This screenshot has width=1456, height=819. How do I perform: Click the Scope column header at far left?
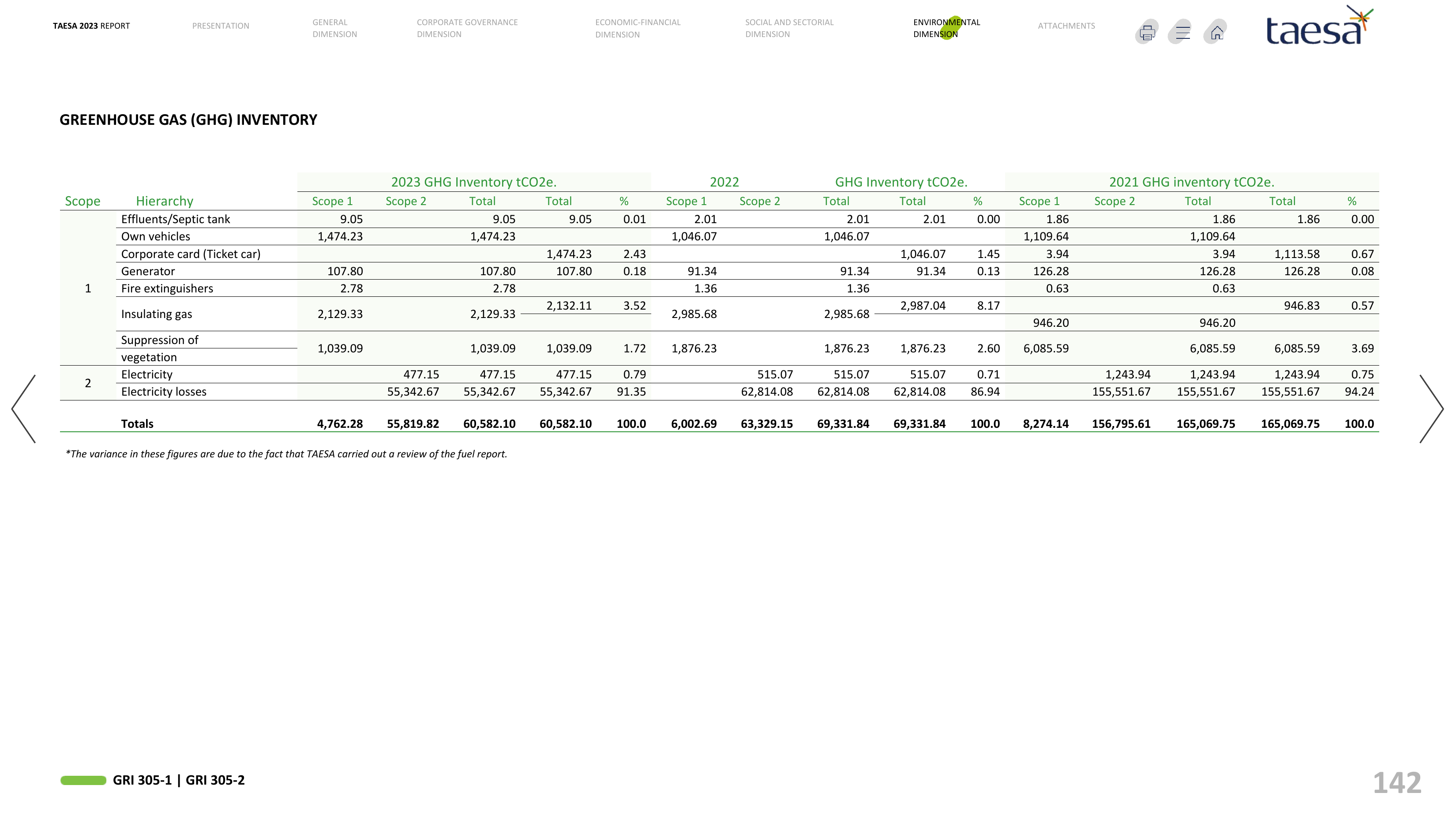coord(83,201)
